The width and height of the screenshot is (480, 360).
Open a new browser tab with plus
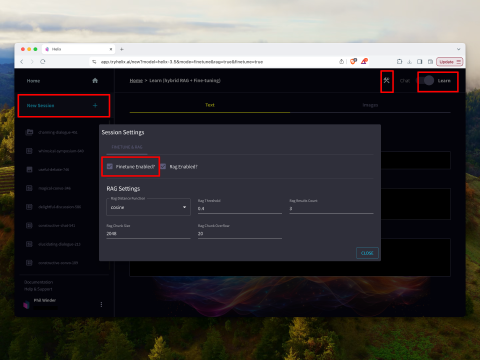(x=122, y=49)
